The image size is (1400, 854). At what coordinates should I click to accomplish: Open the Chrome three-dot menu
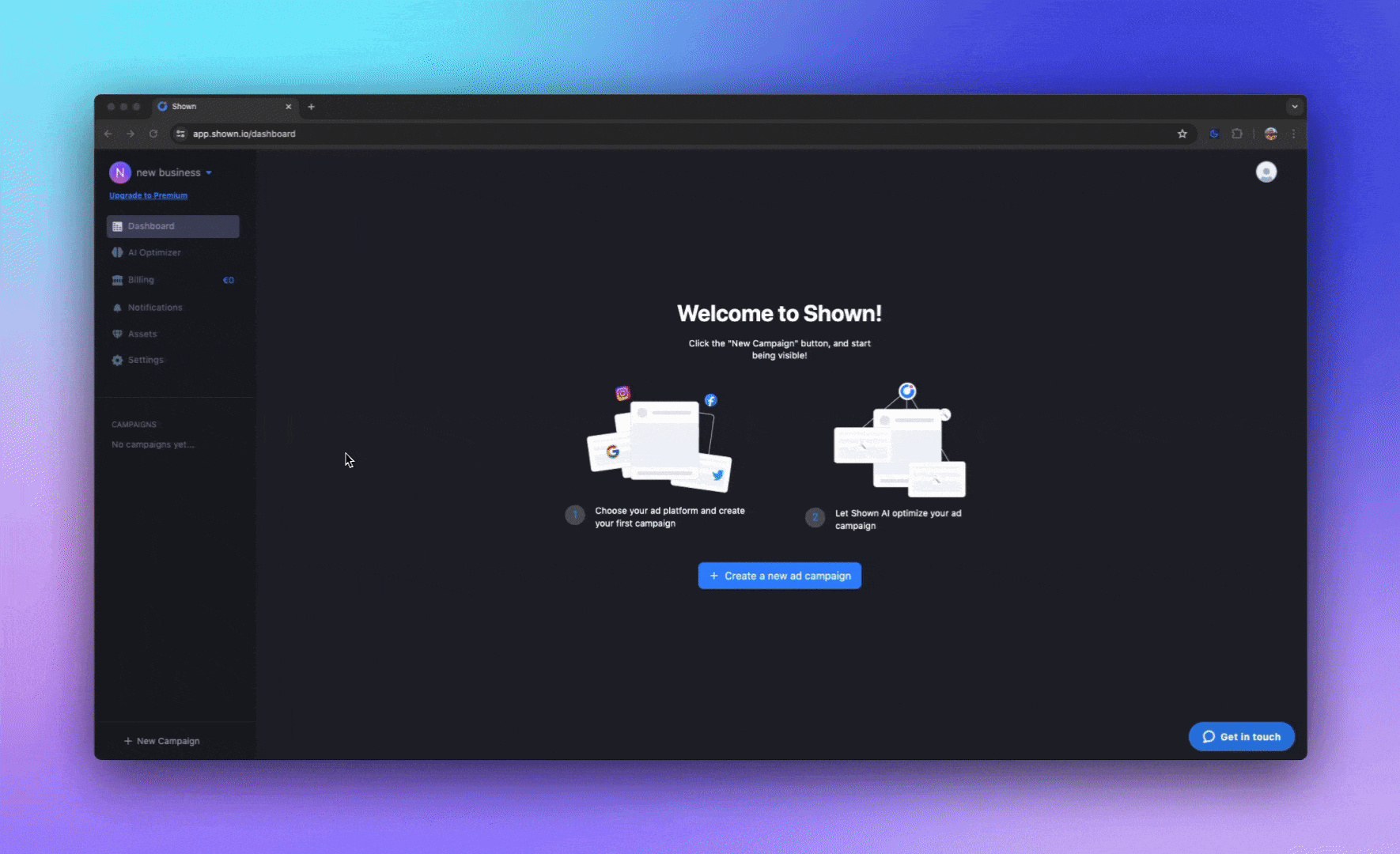pyautogui.click(x=1294, y=134)
